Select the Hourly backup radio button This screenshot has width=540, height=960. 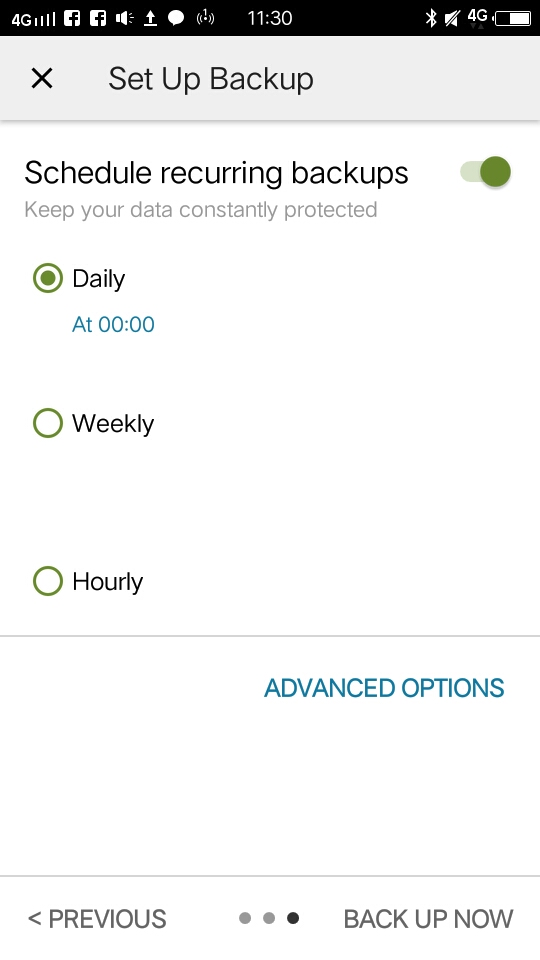(48, 581)
